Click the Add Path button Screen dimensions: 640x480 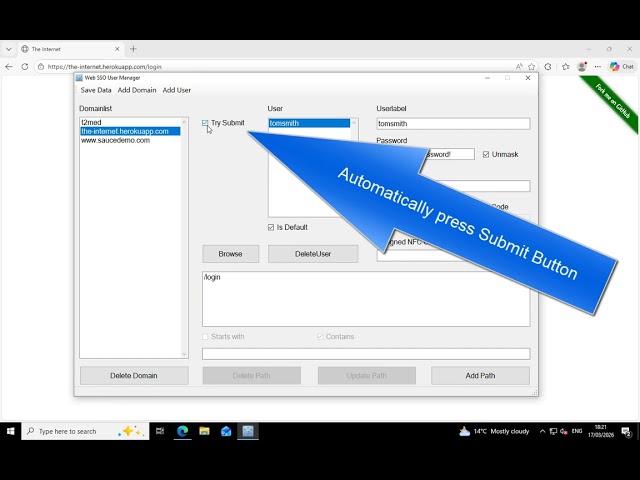(x=480, y=376)
